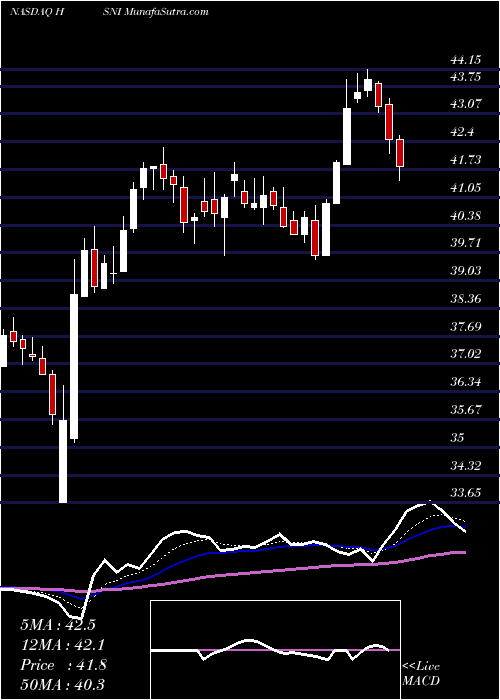
Task: Click the <<Live MACD label
Action: pos(421,674)
